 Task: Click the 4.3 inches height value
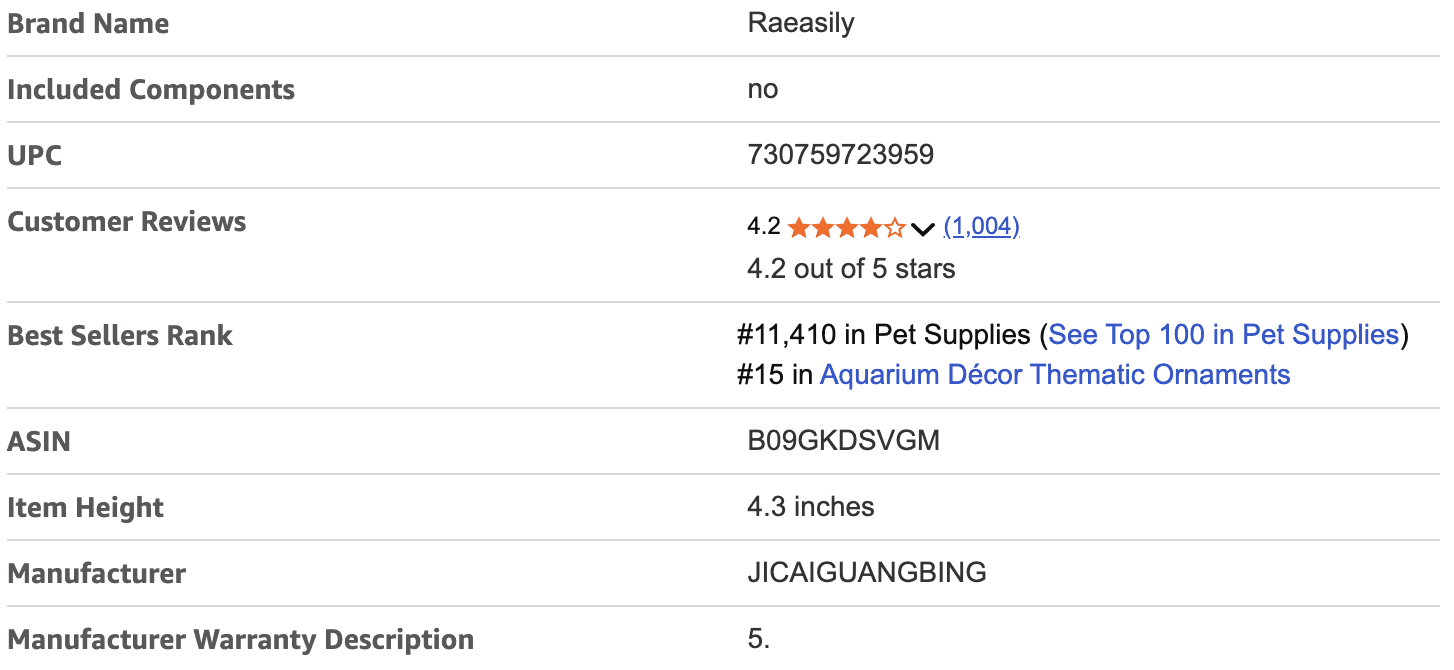(810, 507)
